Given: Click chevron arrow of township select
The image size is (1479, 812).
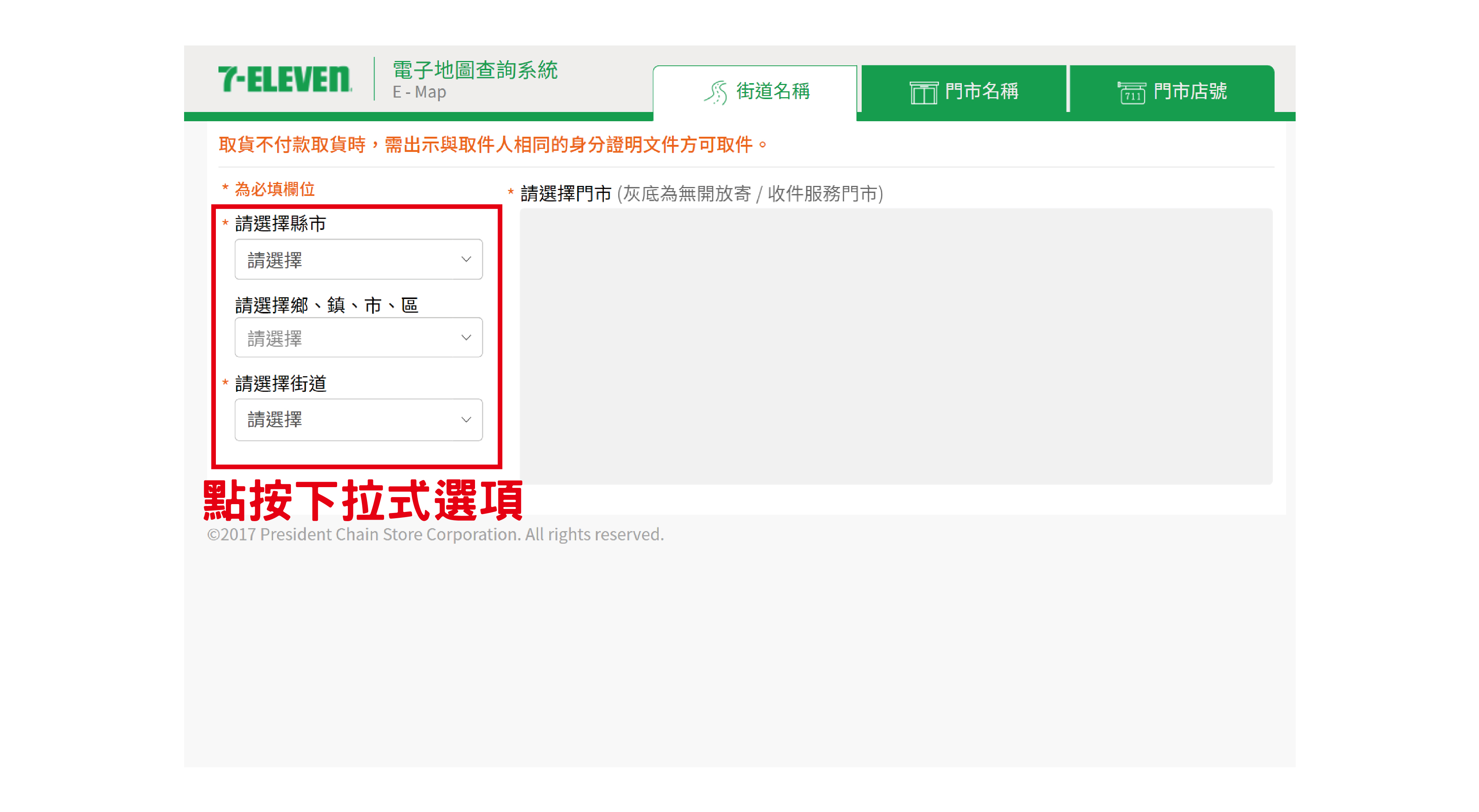Looking at the screenshot, I should 466,337.
